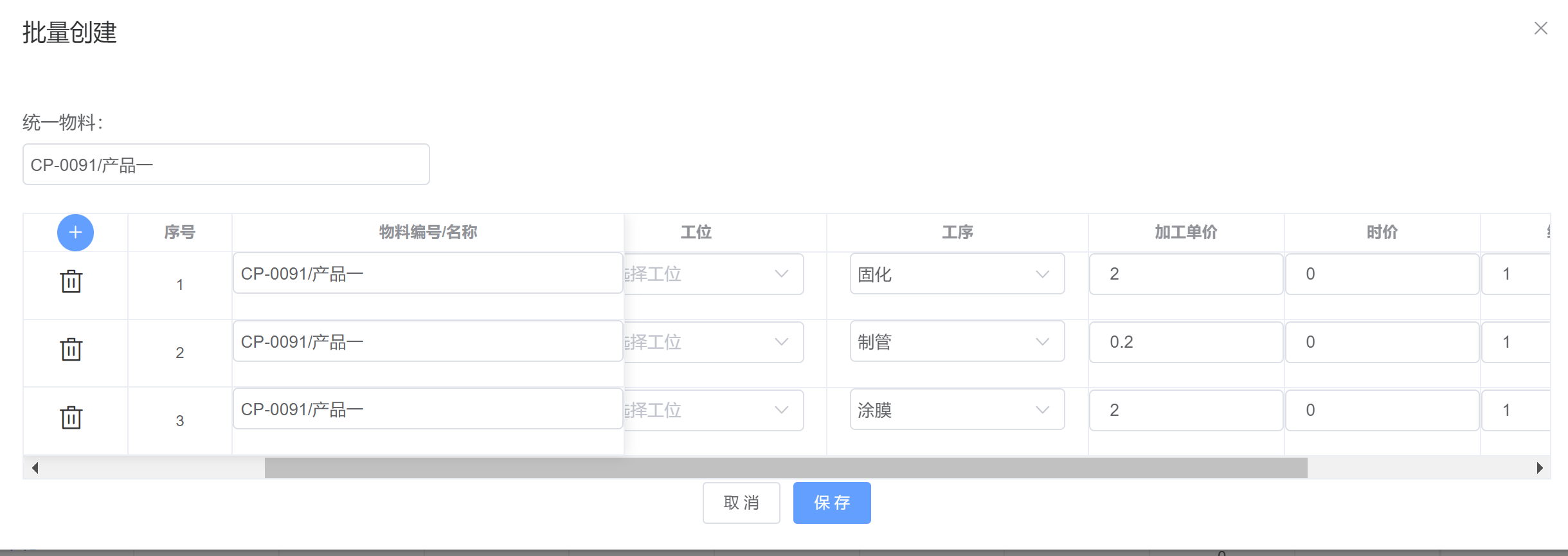1568x556 pixels.
Task: Open row 1 工位 dropdown
Action: (714, 274)
